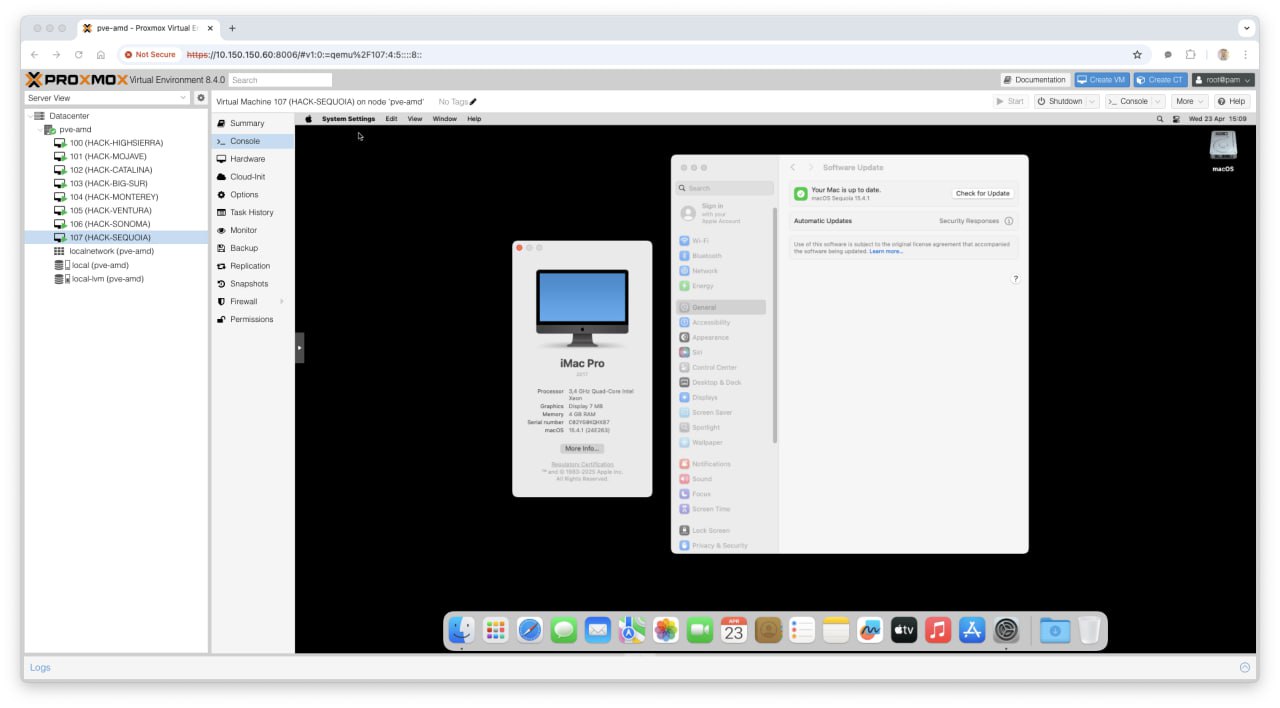Collapse the pve-amd node tree
Screen dimensions: 1280x708
coord(40,130)
